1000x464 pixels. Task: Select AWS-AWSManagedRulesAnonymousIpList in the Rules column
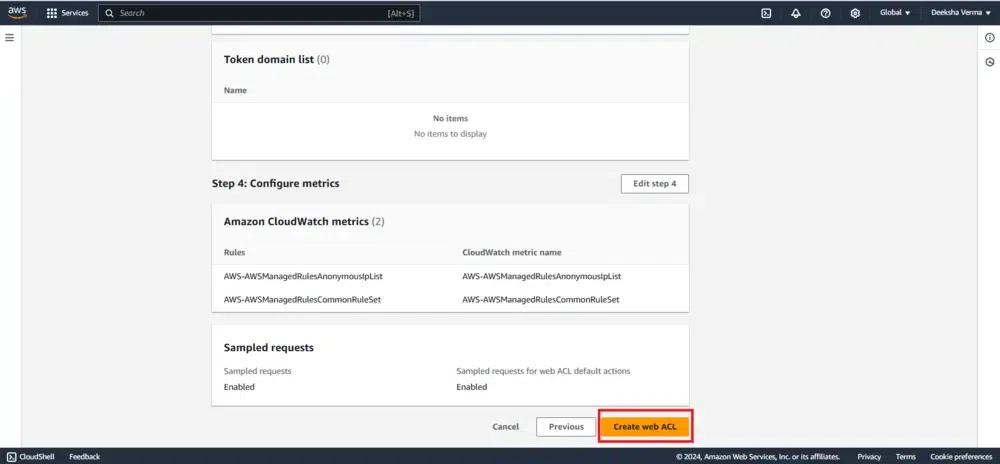coord(303,277)
